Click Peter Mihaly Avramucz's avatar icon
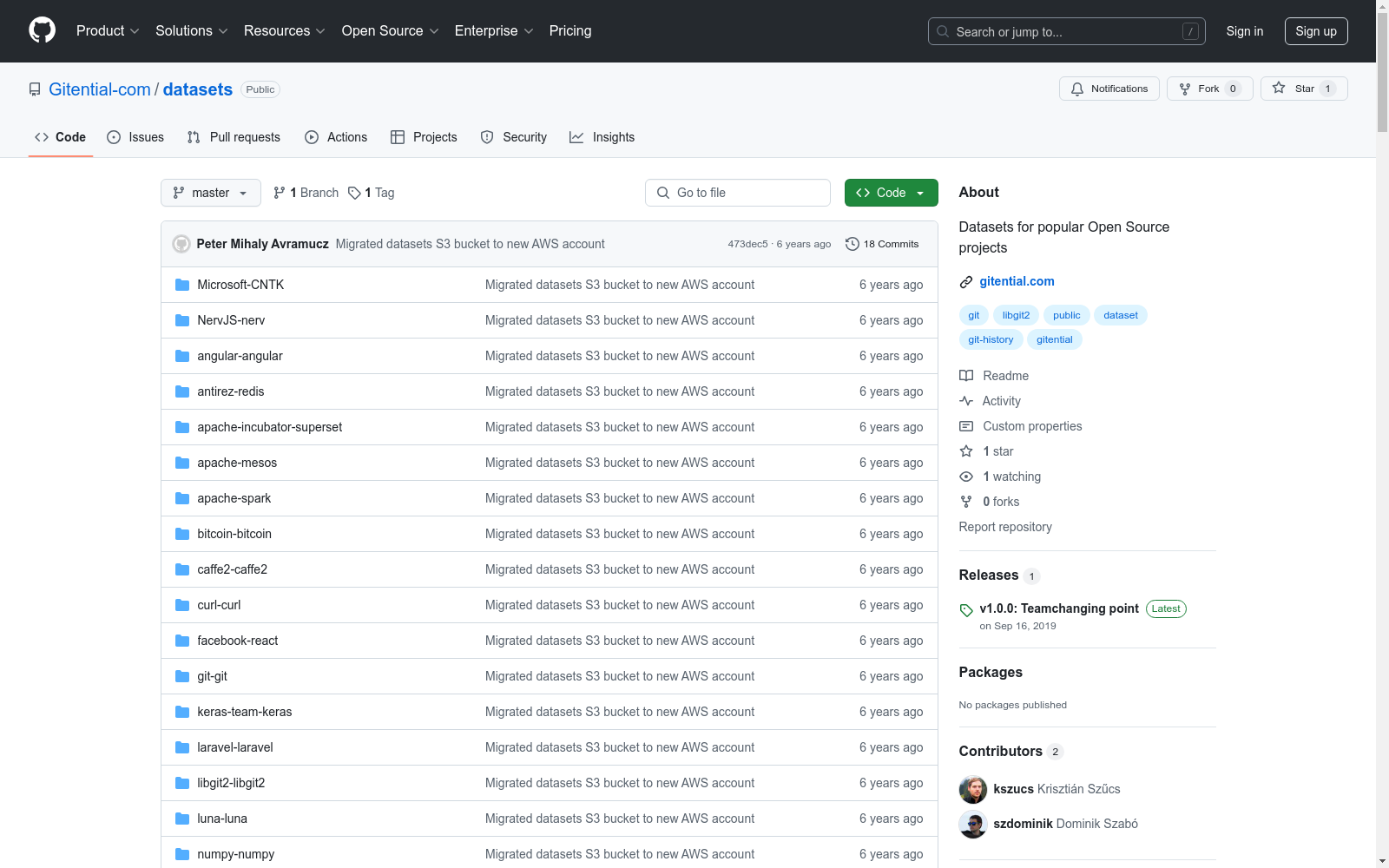The image size is (1389, 868). click(181, 244)
